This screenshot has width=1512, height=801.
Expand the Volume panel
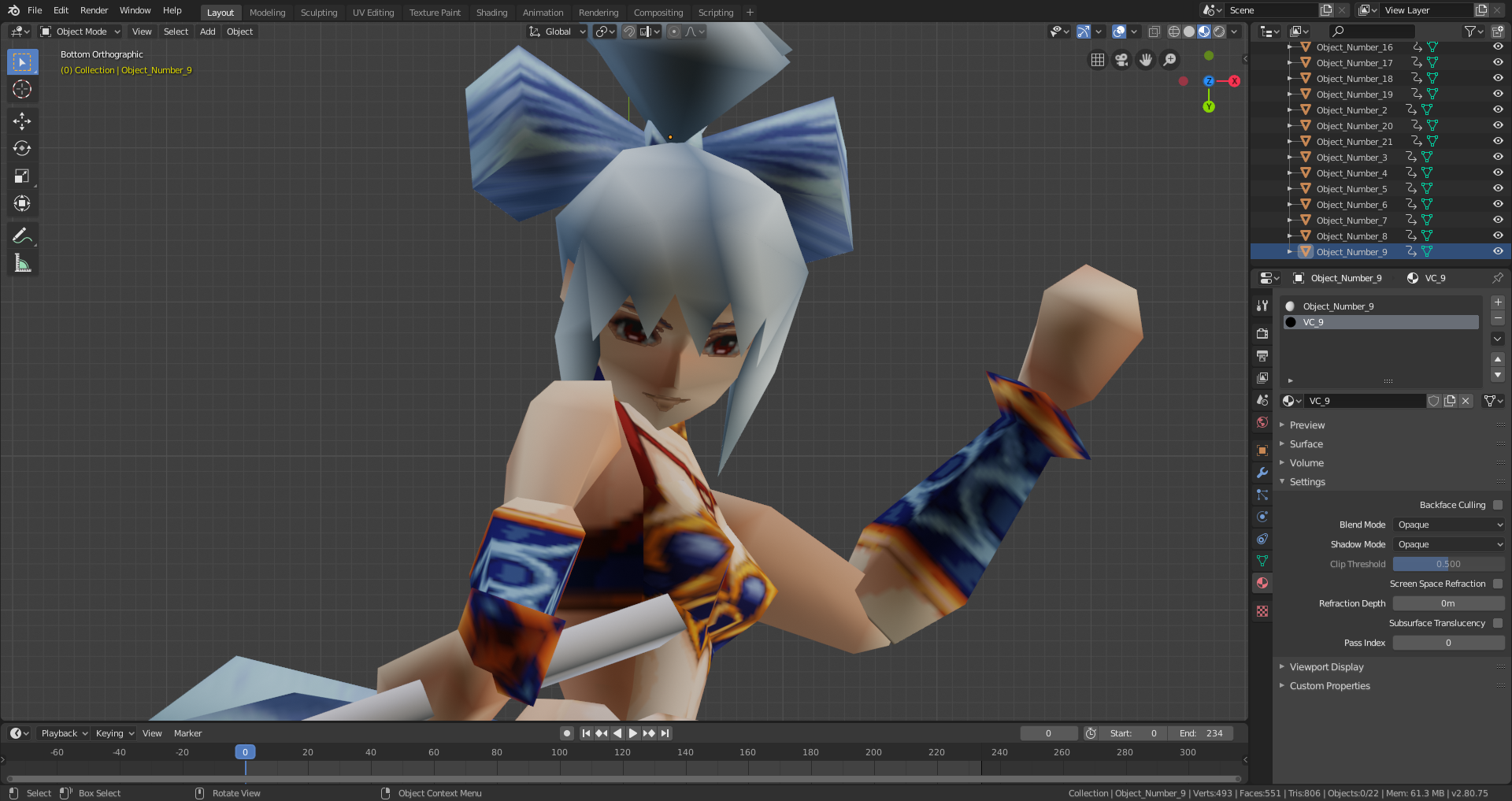tap(1306, 463)
